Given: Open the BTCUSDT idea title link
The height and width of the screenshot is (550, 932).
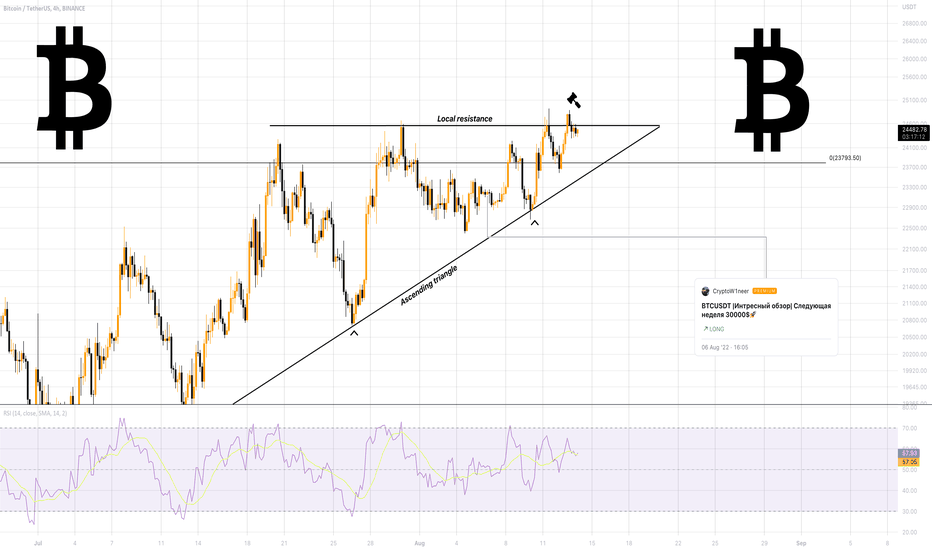Looking at the screenshot, I should (766, 310).
